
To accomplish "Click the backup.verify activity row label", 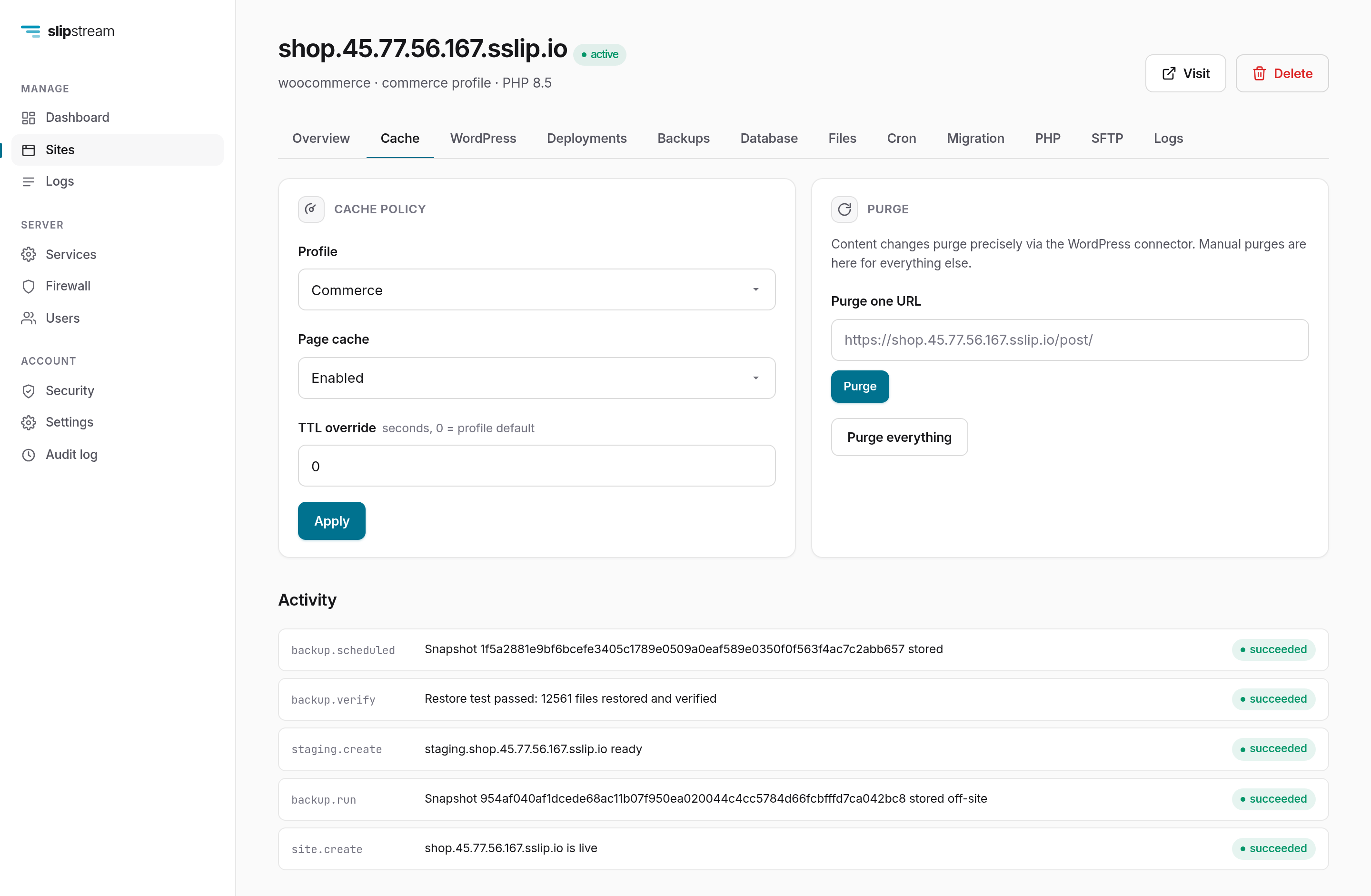I will pos(333,699).
